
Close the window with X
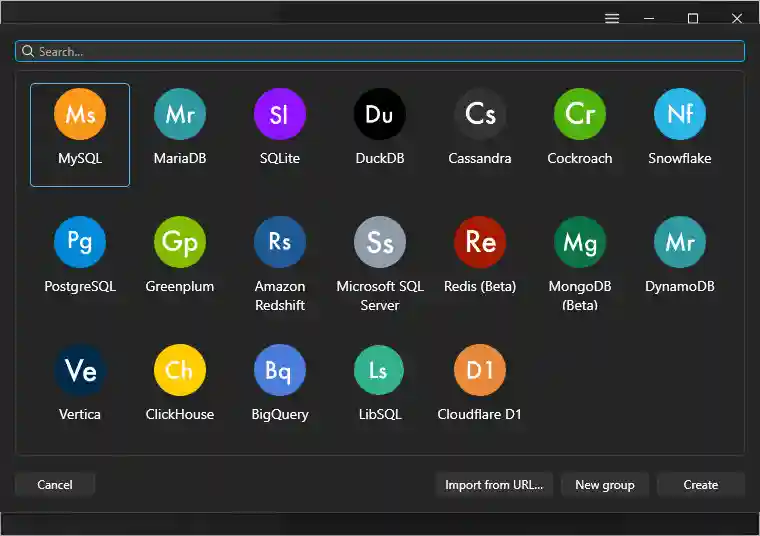[737, 18]
